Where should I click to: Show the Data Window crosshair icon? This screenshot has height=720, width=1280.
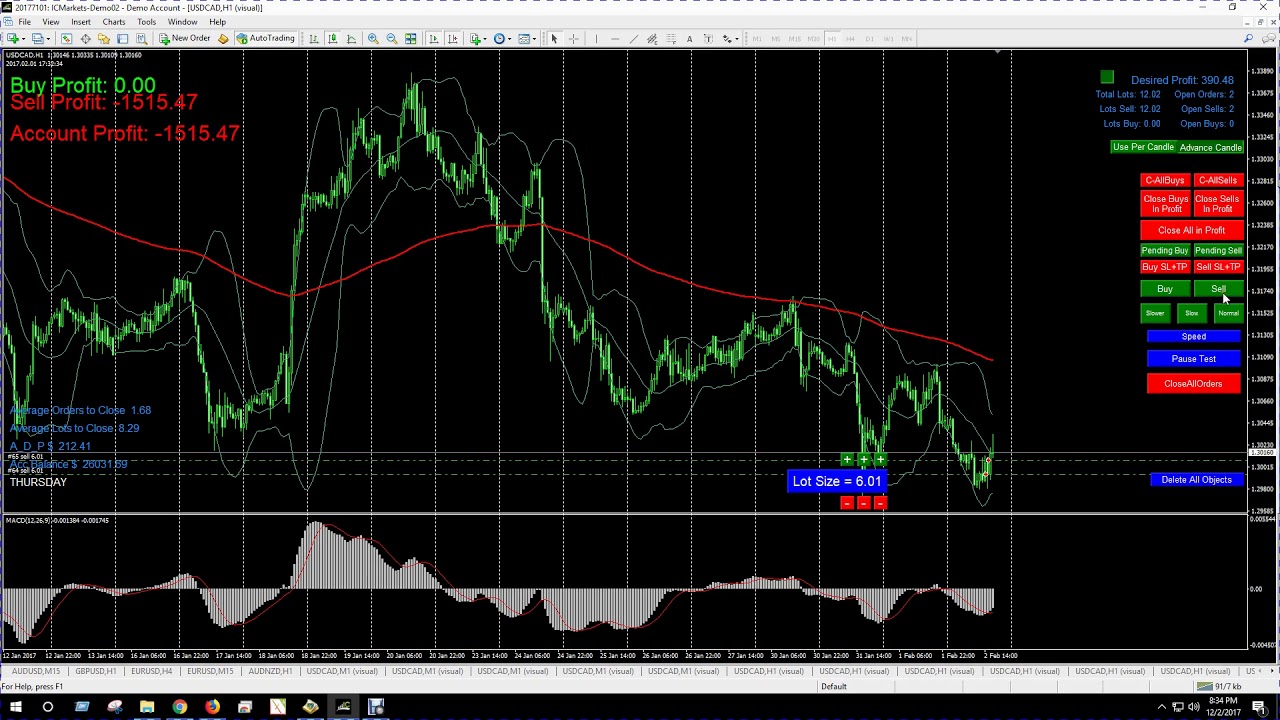click(85, 38)
